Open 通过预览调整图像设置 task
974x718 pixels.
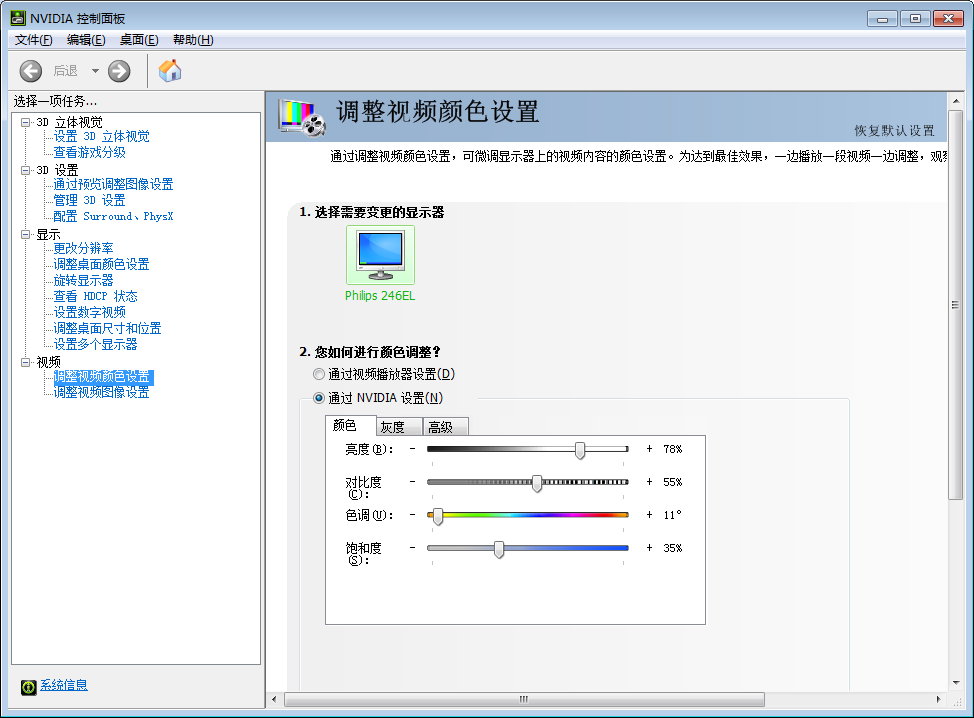click(x=113, y=184)
